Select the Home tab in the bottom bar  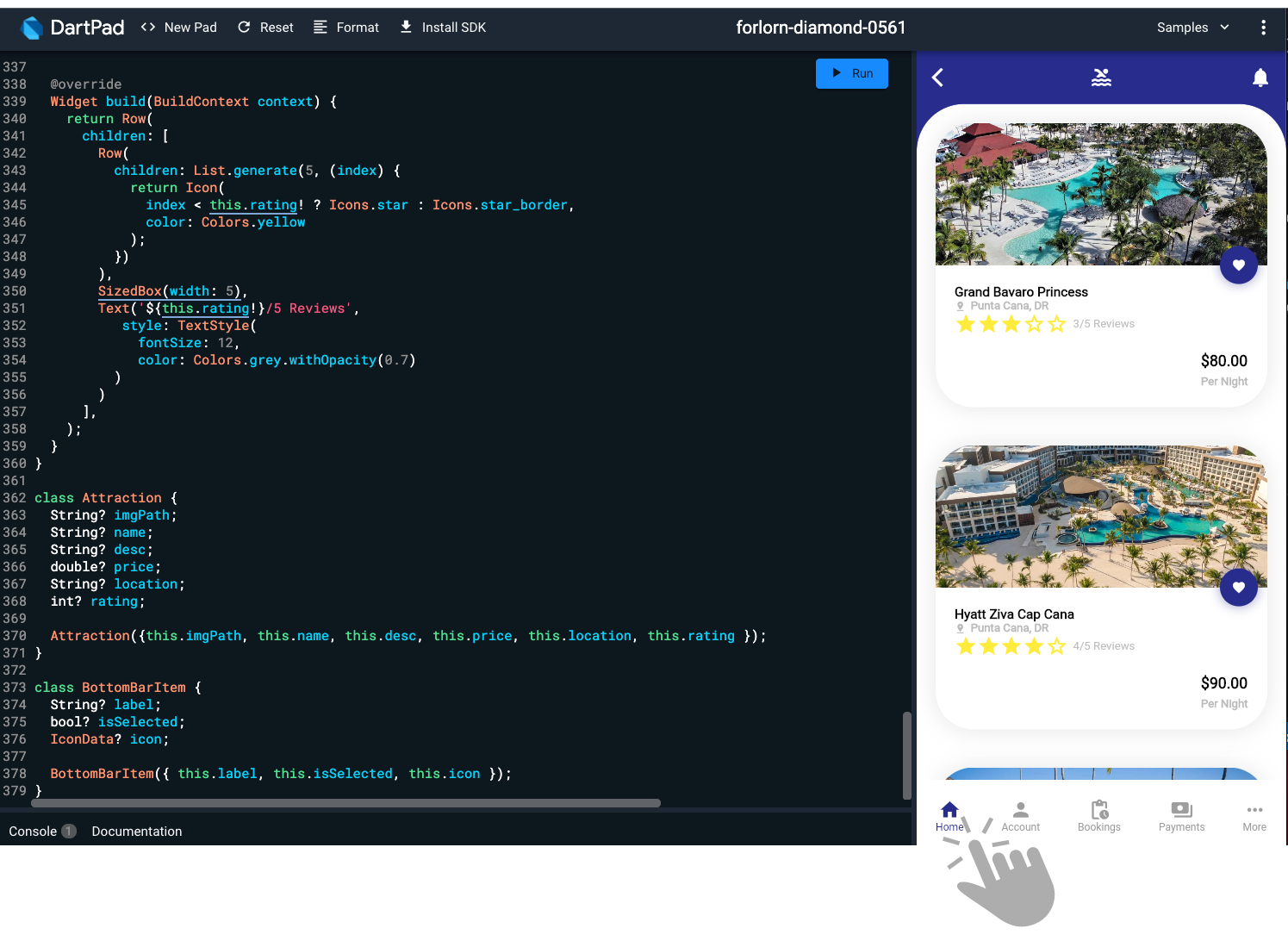(949, 816)
